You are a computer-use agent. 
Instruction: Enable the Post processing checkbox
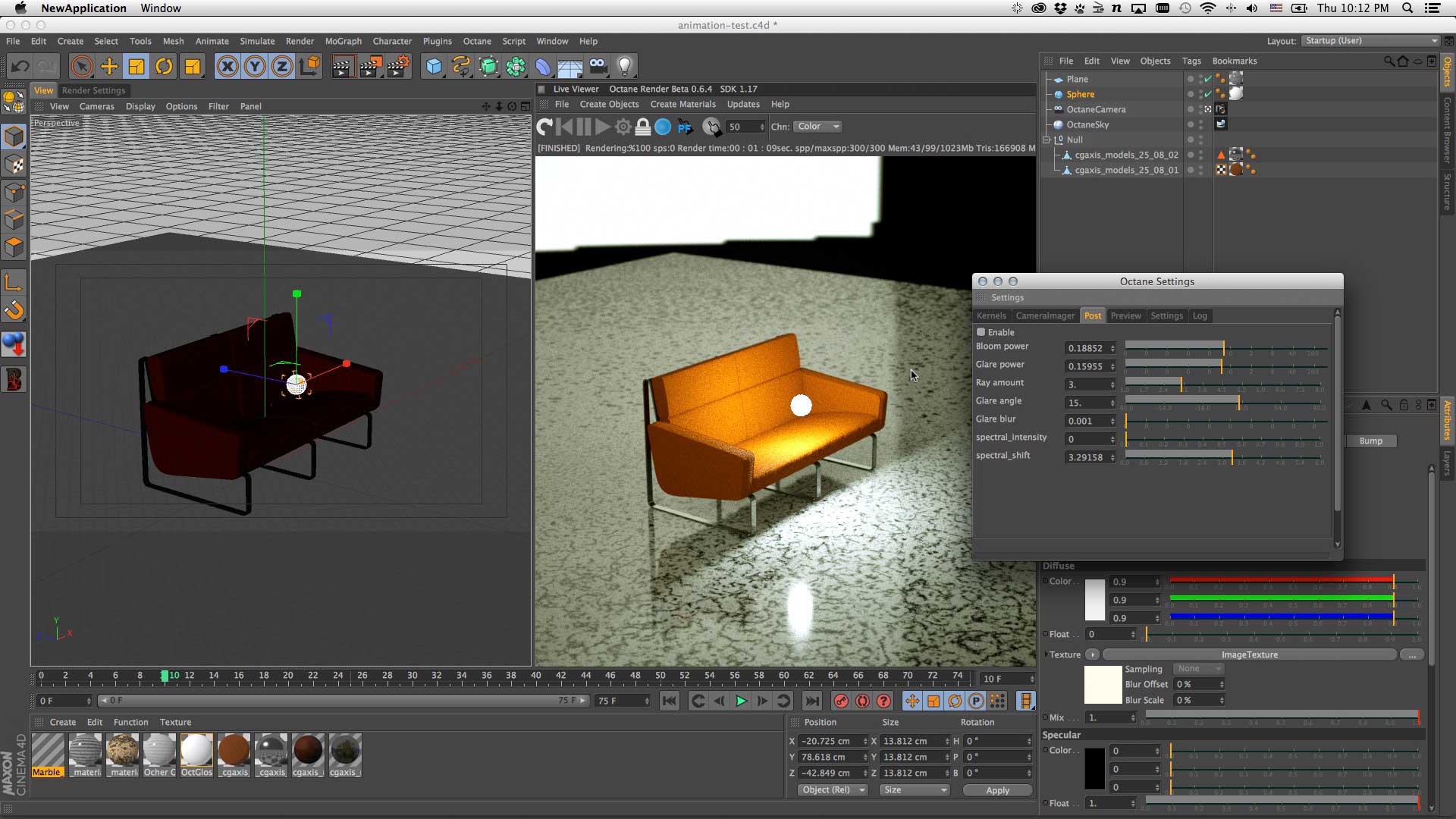981,332
